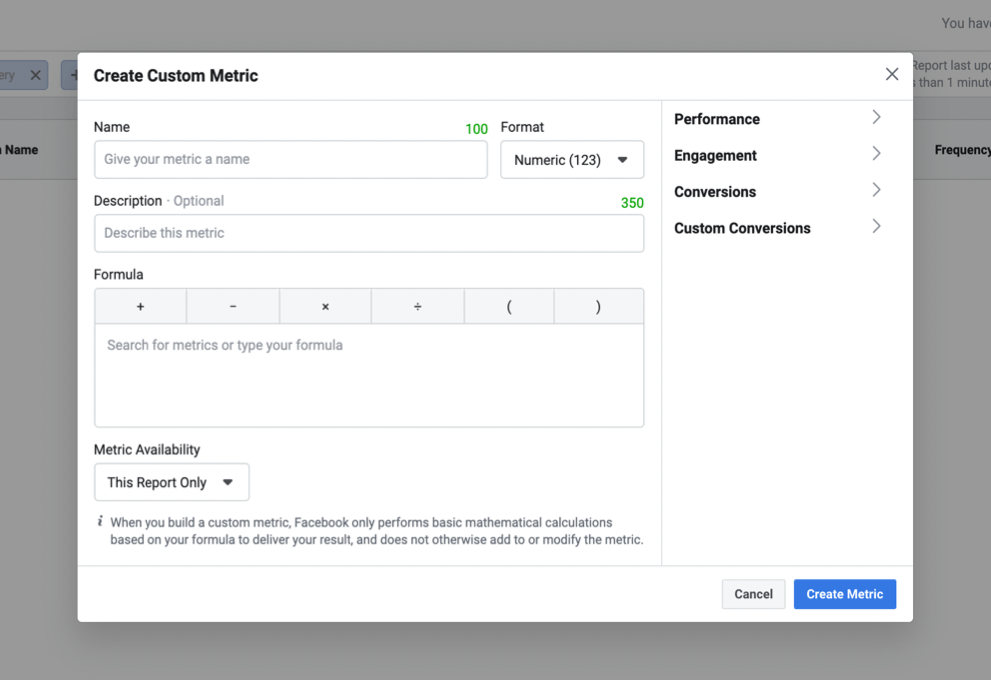Expand the Conversions metrics category

click(778, 191)
